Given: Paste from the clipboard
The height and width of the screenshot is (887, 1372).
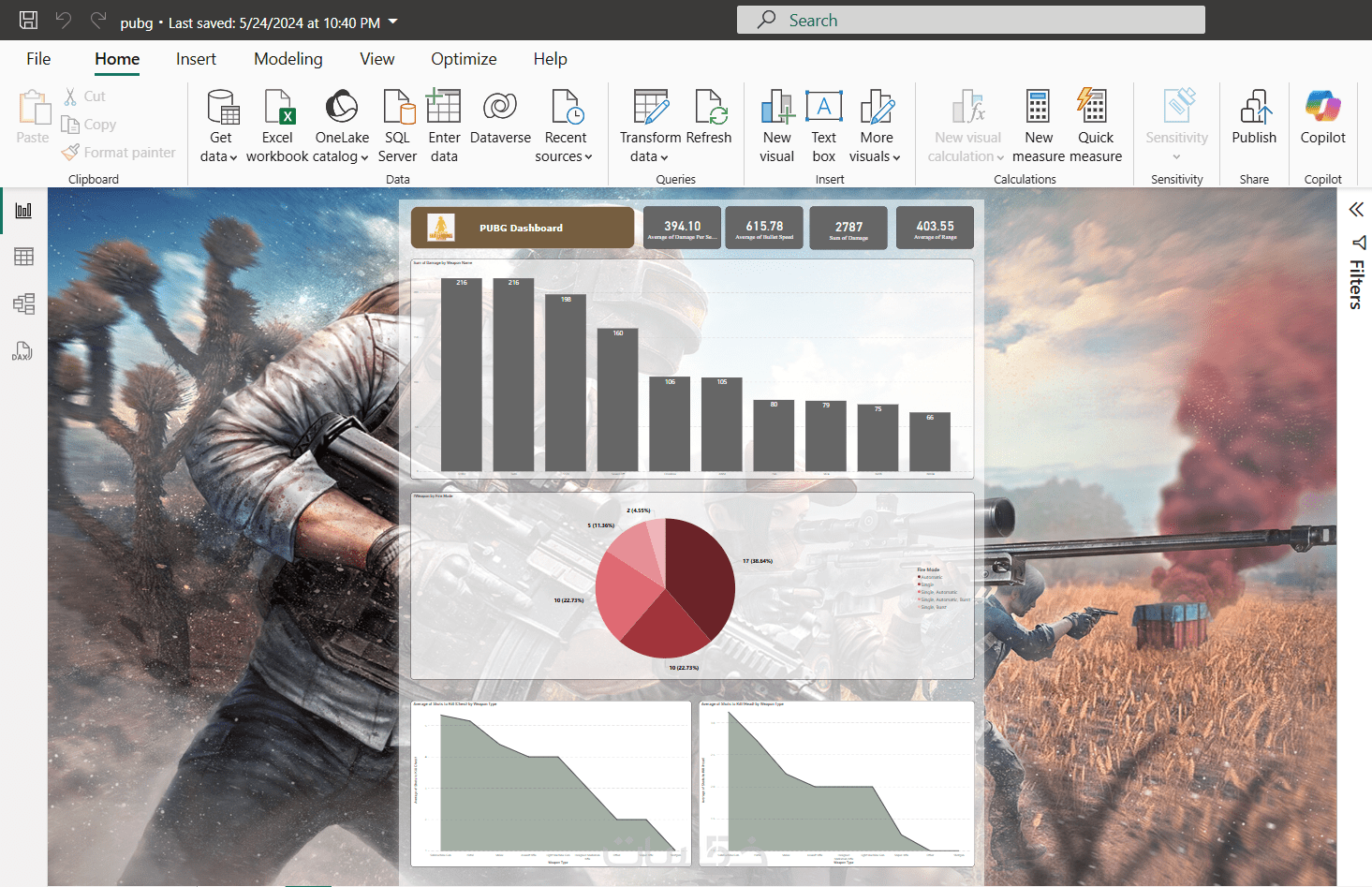Looking at the screenshot, I should 33,117.
